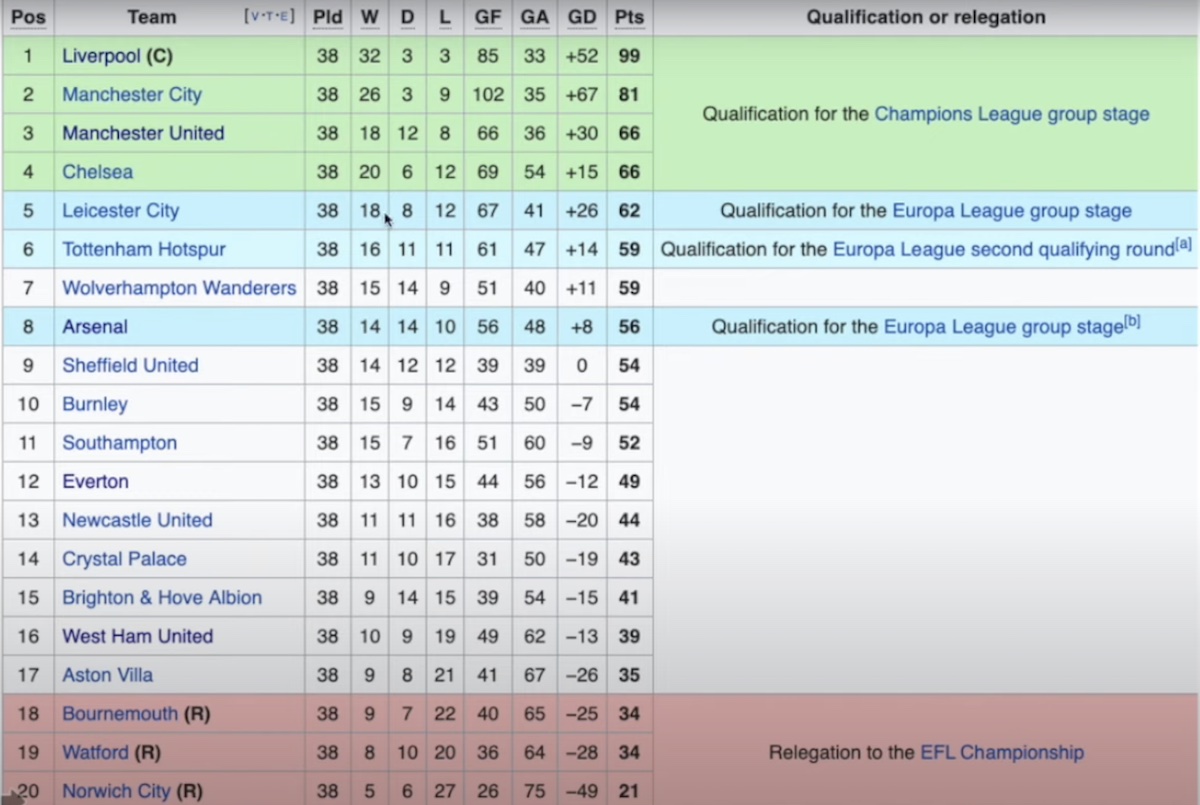Select the Manchester United link
The height and width of the screenshot is (805, 1200).
tap(142, 133)
